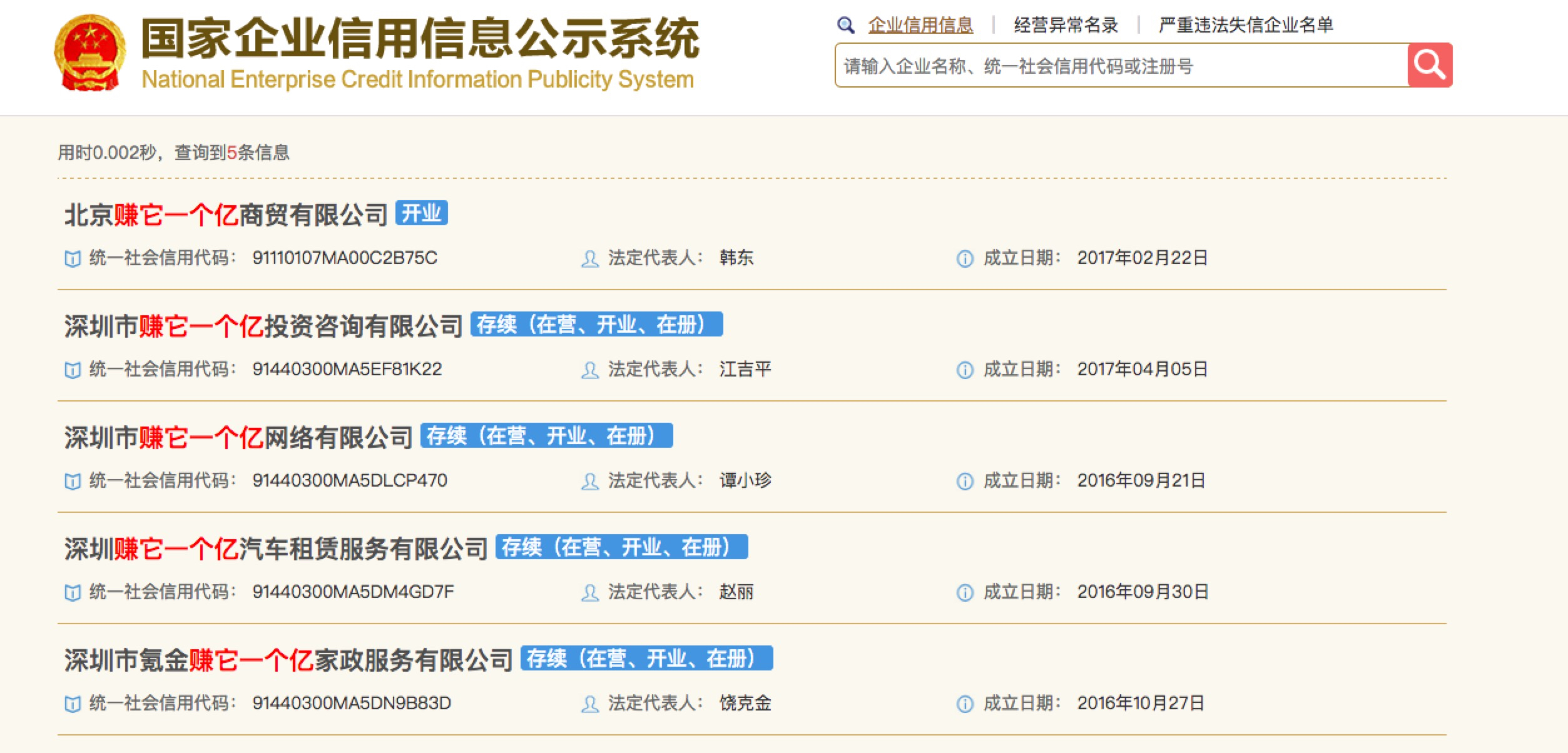1568x753 pixels.
Task: Click the code 91440300MA5DN9B83D
Action: (x=352, y=703)
